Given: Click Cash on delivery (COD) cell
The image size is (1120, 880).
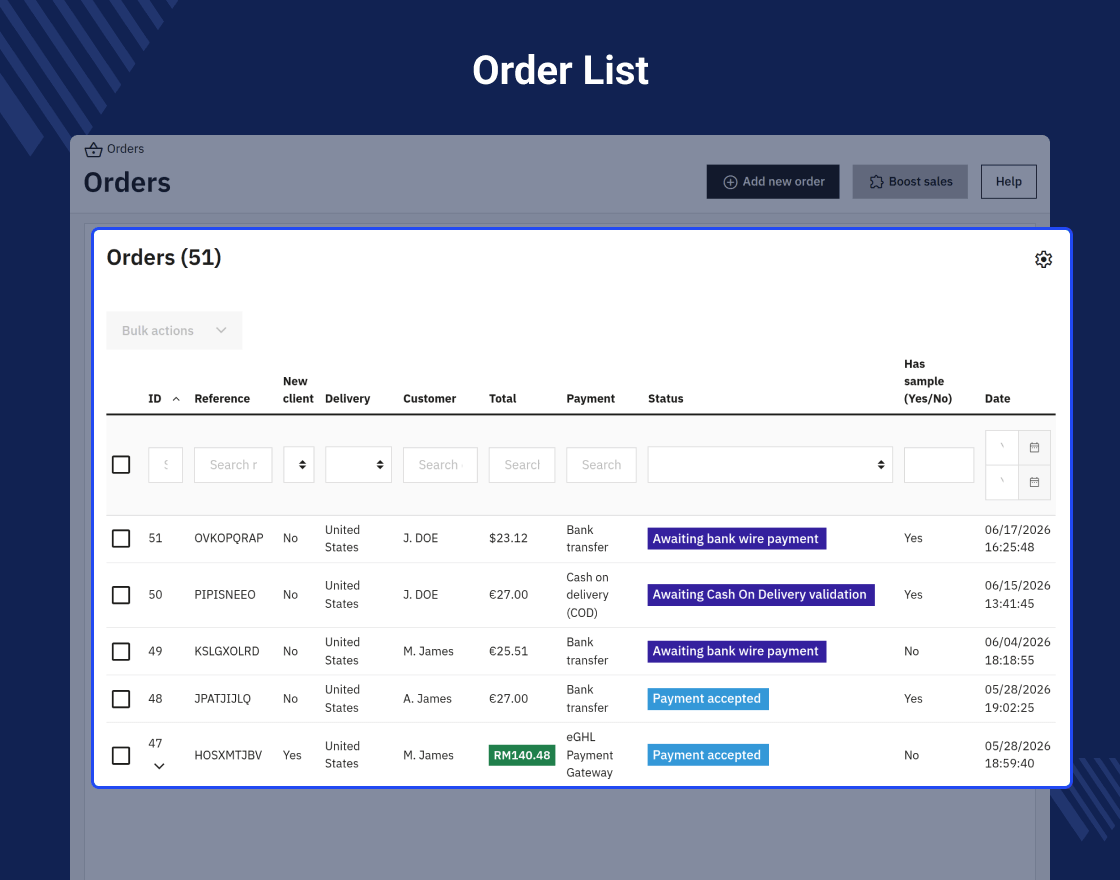Looking at the screenshot, I should [x=587, y=595].
